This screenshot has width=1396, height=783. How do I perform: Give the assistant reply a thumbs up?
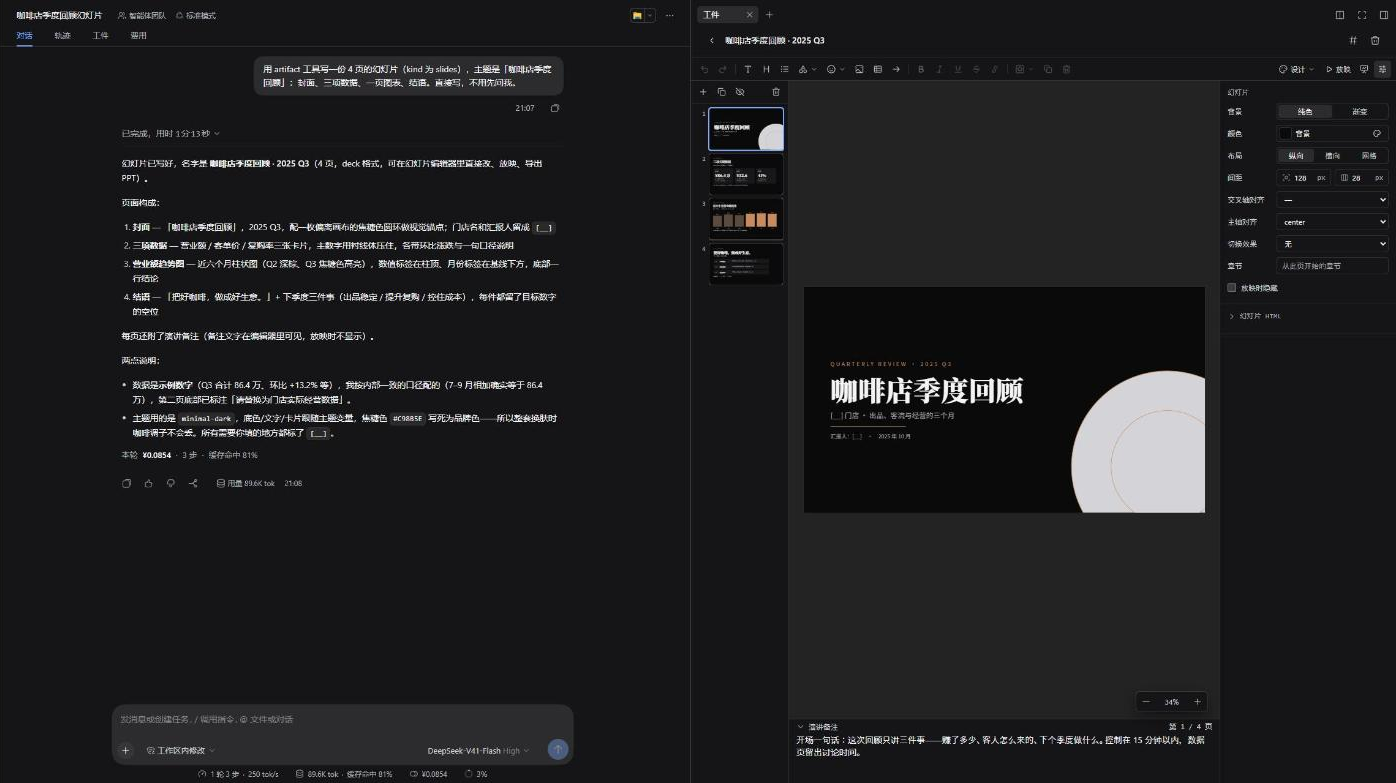pyautogui.click(x=148, y=483)
